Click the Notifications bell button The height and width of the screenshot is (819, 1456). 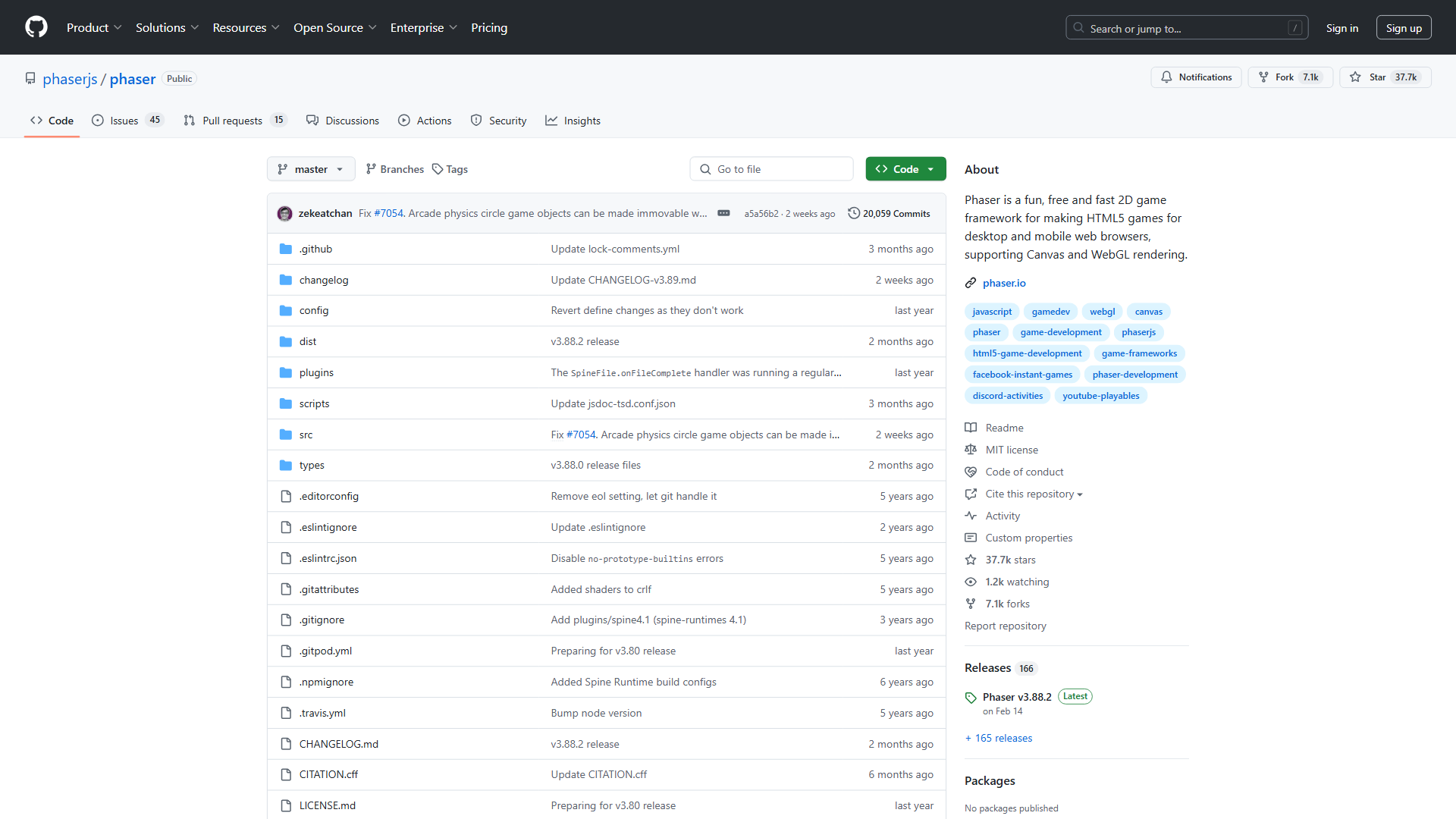click(x=1196, y=77)
